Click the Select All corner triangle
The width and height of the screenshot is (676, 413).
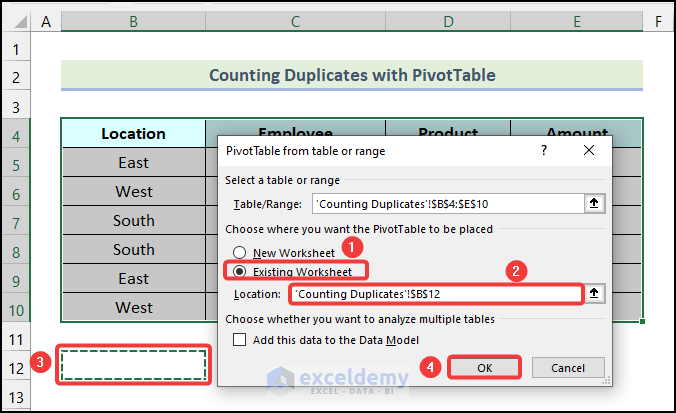click(x=21, y=22)
